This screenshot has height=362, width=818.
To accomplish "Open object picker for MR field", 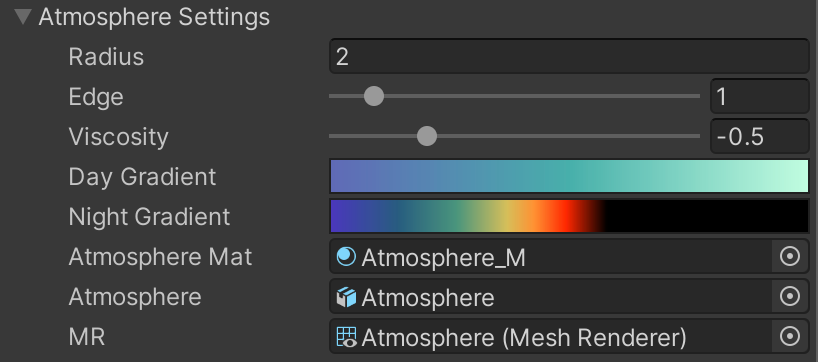I will [790, 336].
